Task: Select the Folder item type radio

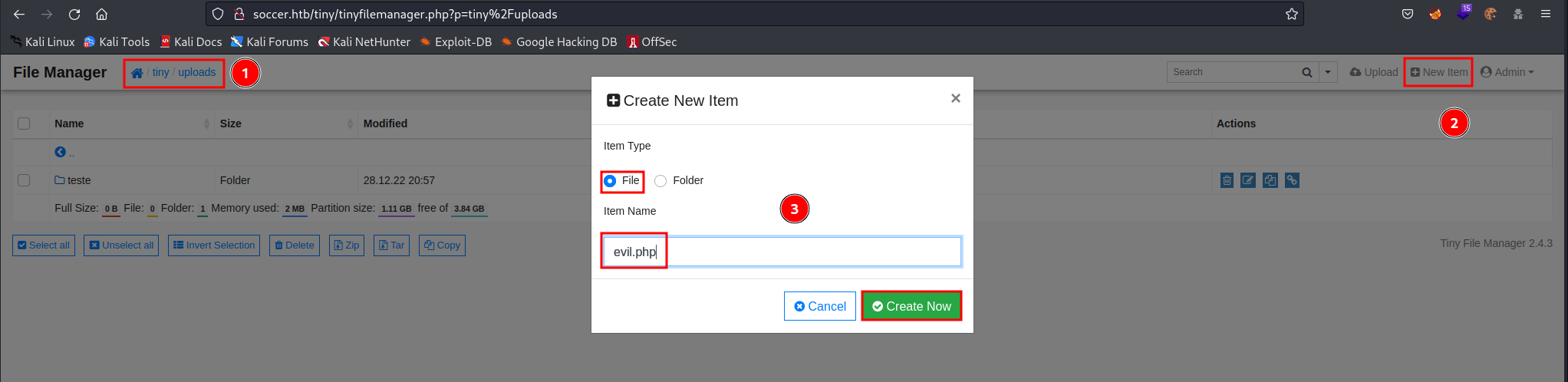Action: click(660, 181)
